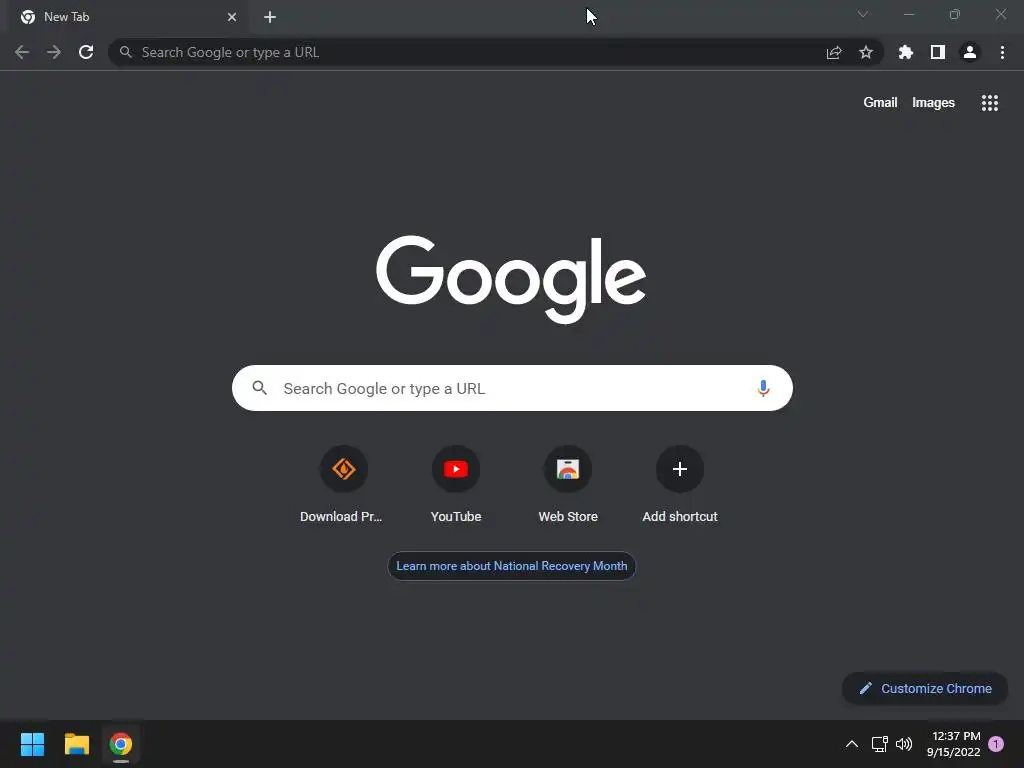
Task: Open the YouTube shortcut
Action: click(456, 485)
